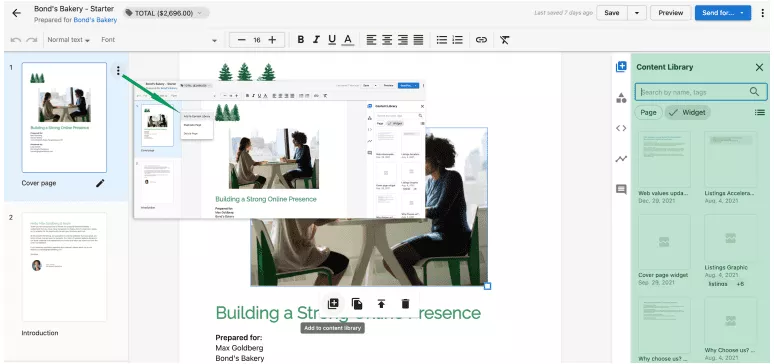This screenshot has width=774, height=364.
Task: Justify the text
Action: (x=418, y=40)
